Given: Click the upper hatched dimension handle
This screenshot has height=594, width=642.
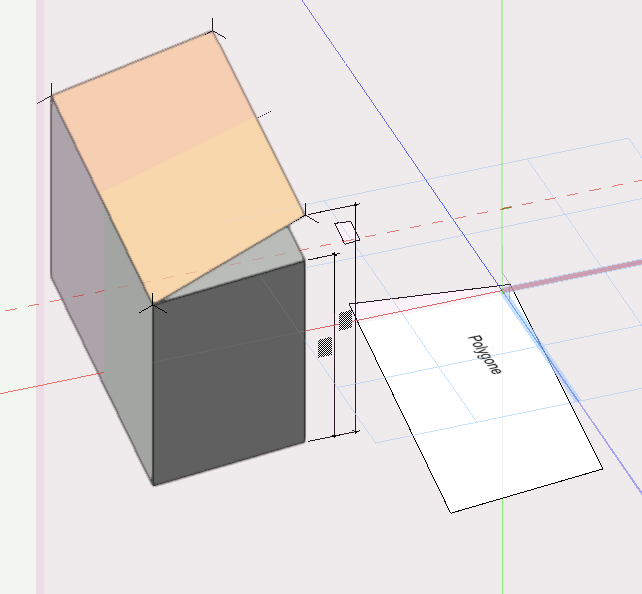Looking at the screenshot, I should point(346,319).
